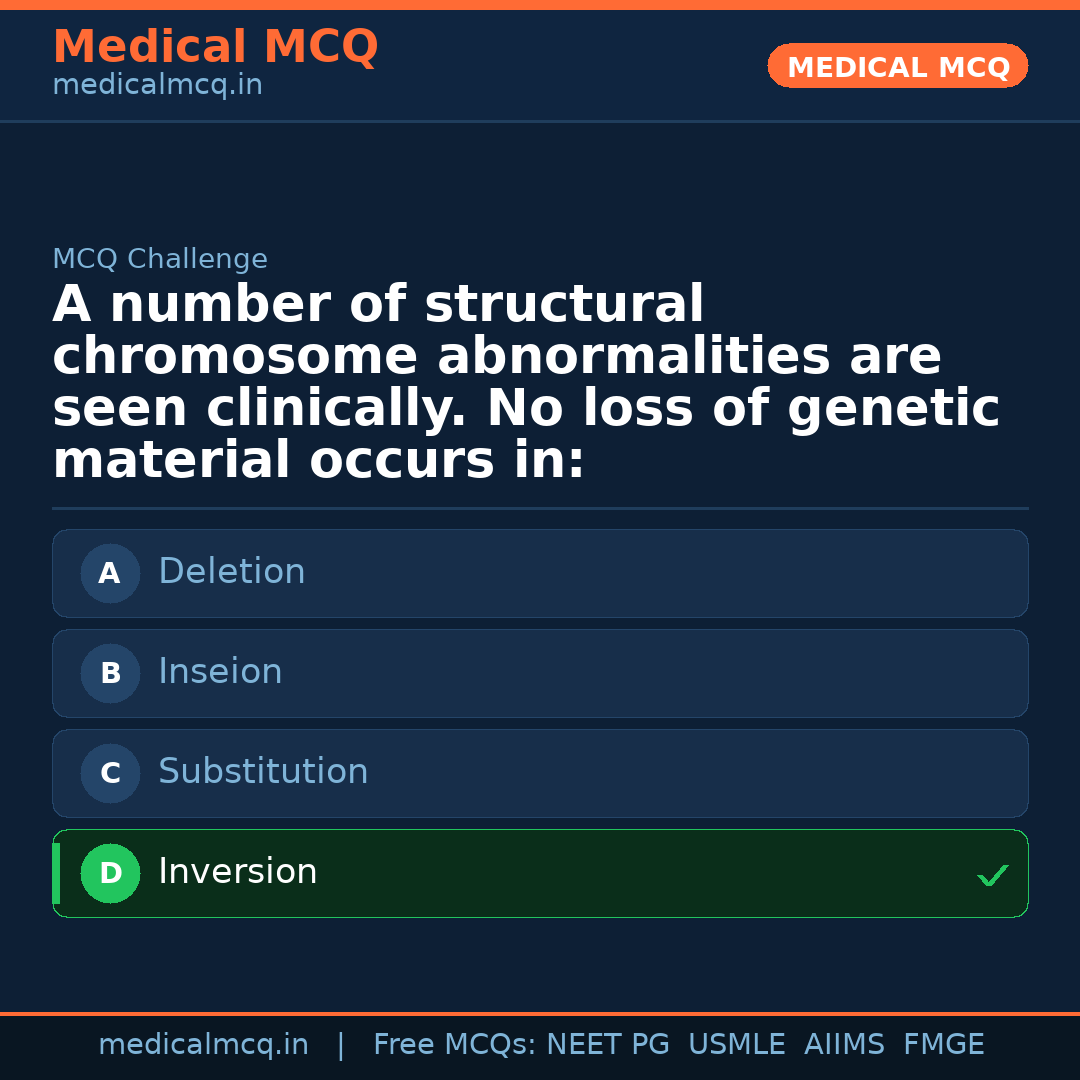The image size is (1080, 1080).
Task: Select the Deletion answer text
Action: click(x=231, y=572)
